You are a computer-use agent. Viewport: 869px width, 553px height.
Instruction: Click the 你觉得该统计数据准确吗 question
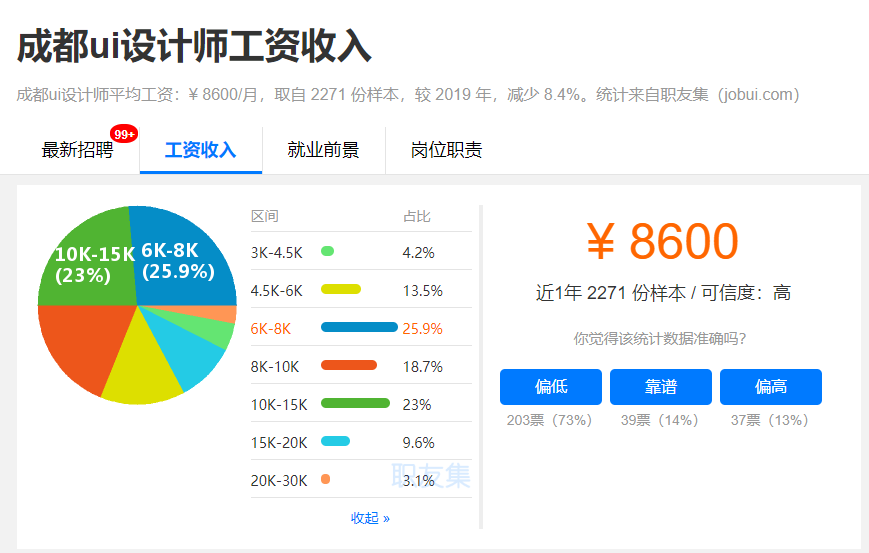click(x=660, y=339)
